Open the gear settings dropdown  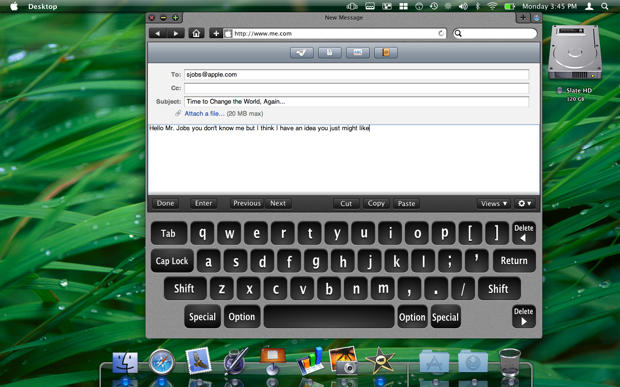pos(525,204)
